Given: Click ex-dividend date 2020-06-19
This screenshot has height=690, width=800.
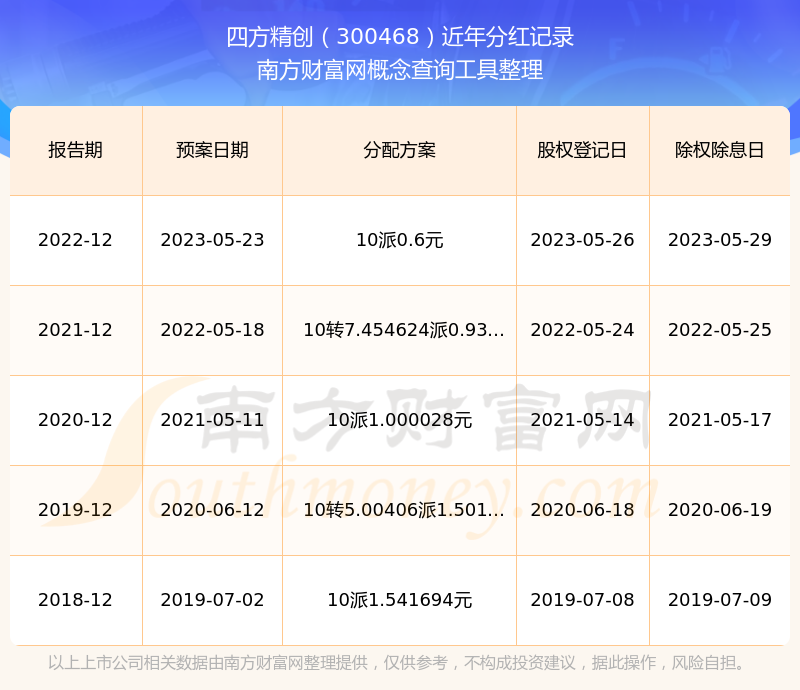Looking at the screenshot, I should tap(720, 509).
